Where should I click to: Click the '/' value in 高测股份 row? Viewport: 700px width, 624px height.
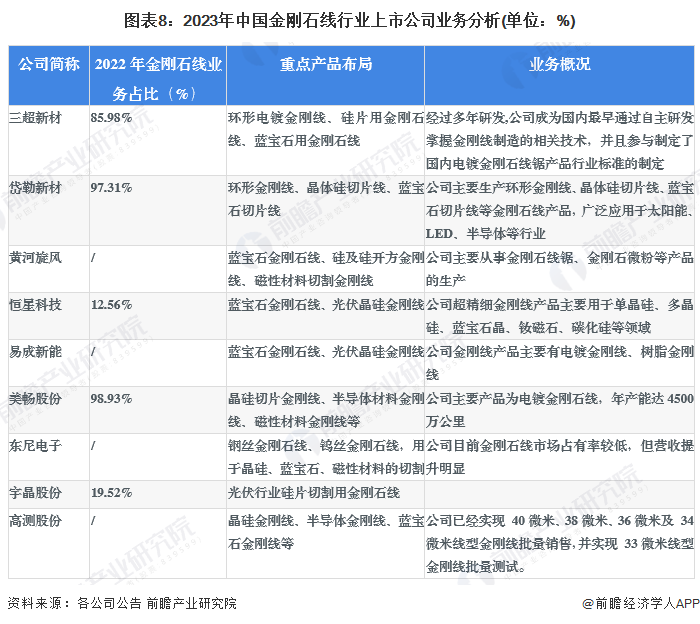(x=93, y=520)
